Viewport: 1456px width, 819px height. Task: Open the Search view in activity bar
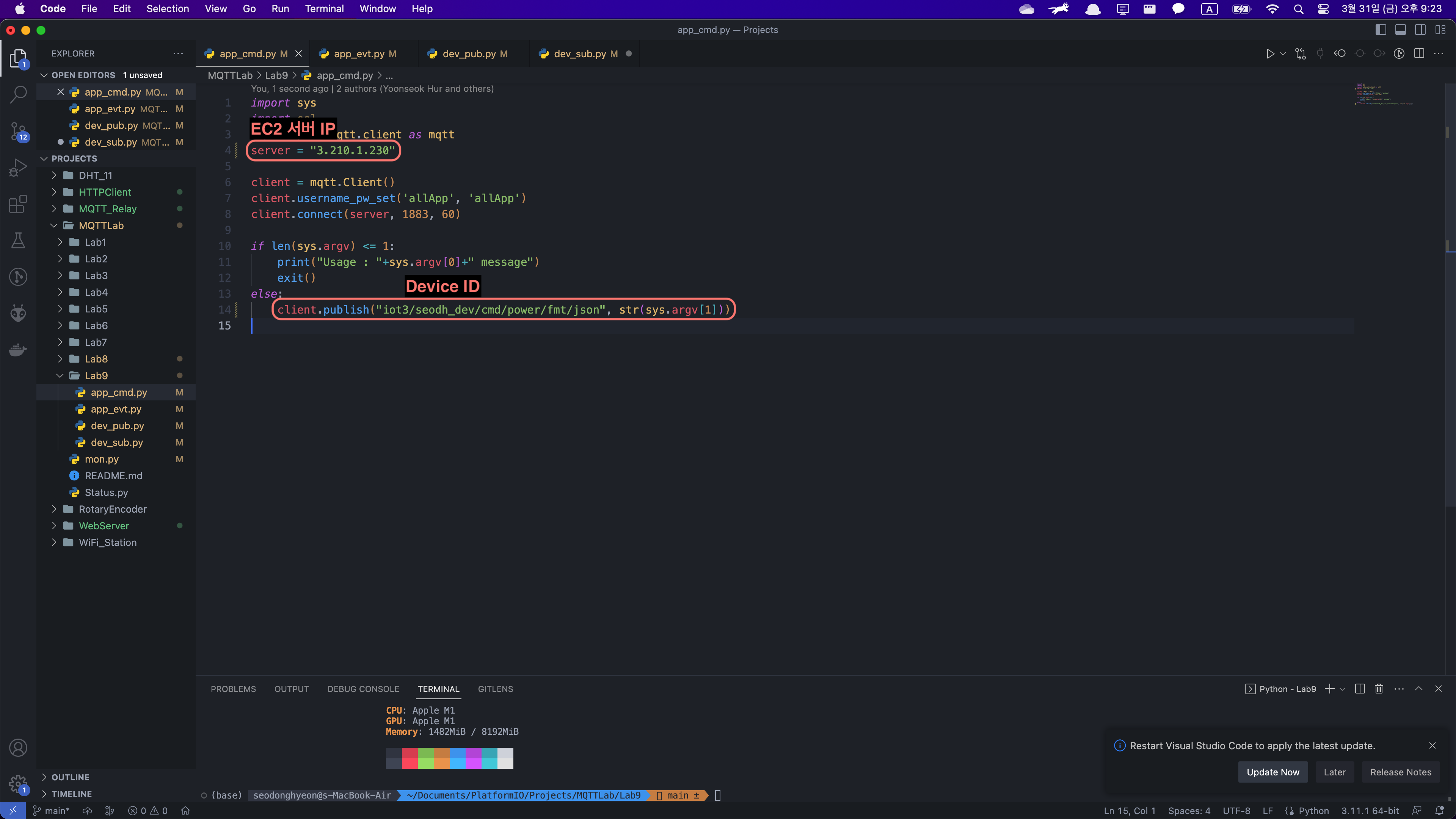[18, 94]
